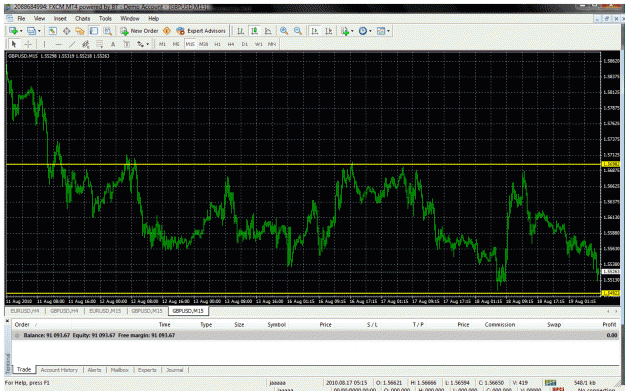Open the chart templates dropdown
625x391 pixels.
[383, 31]
